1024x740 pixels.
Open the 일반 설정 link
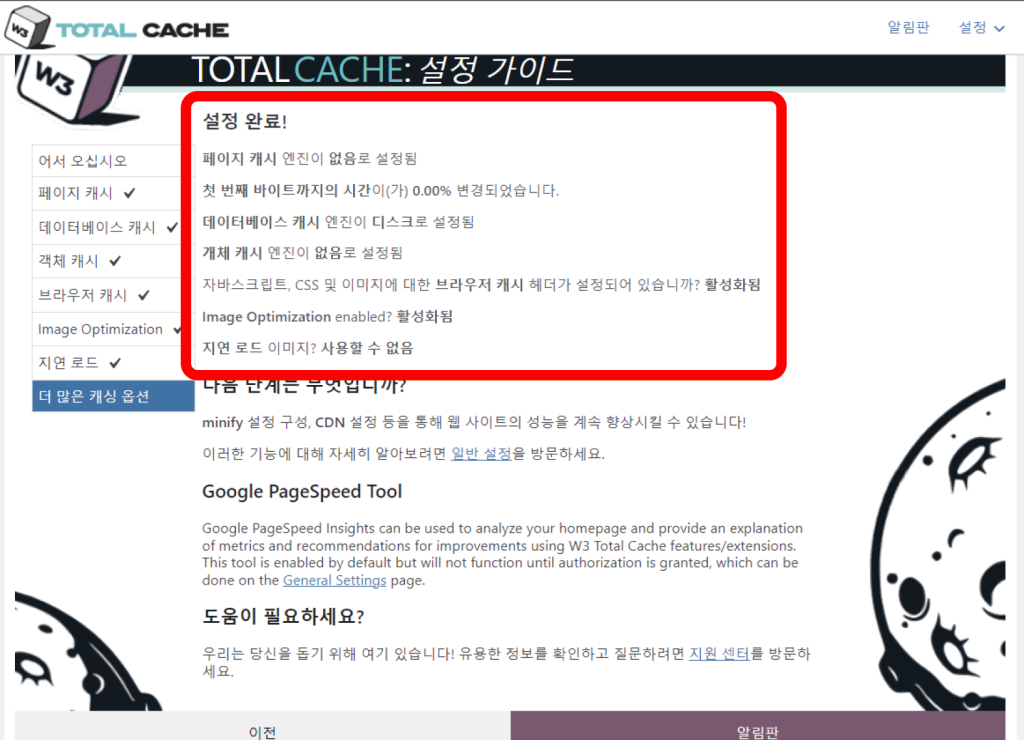tap(481, 453)
